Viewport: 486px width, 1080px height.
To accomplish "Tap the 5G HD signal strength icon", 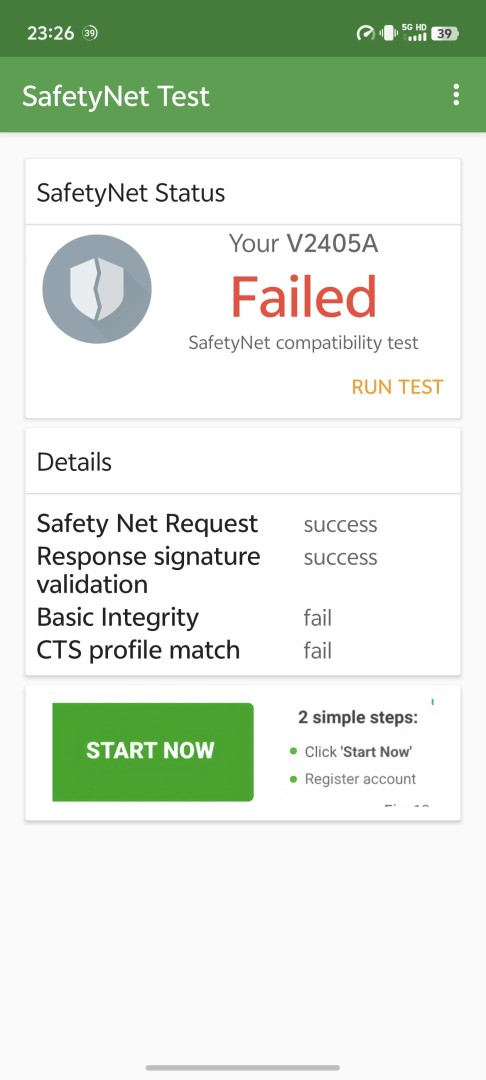I will [414, 32].
